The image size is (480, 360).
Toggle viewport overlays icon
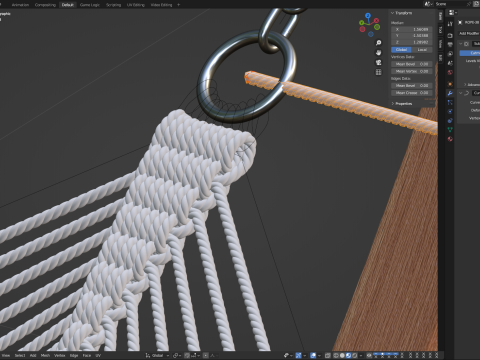pos(313,355)
